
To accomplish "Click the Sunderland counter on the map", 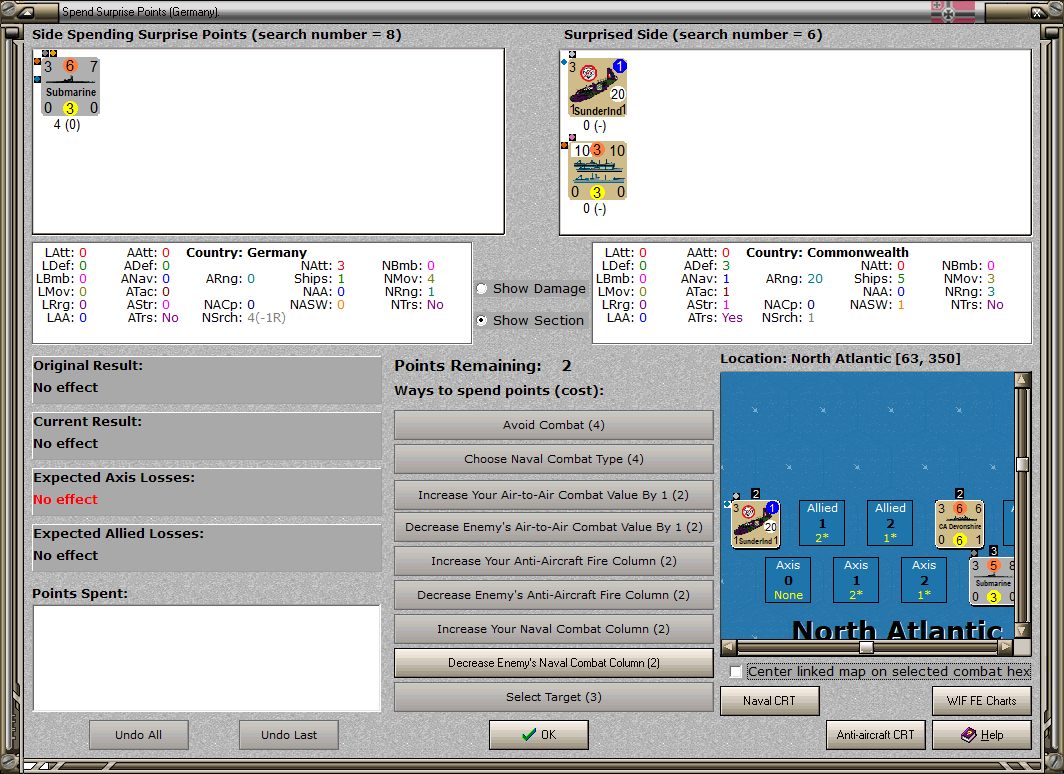I will pyautogui.click(x=755, y=524).
